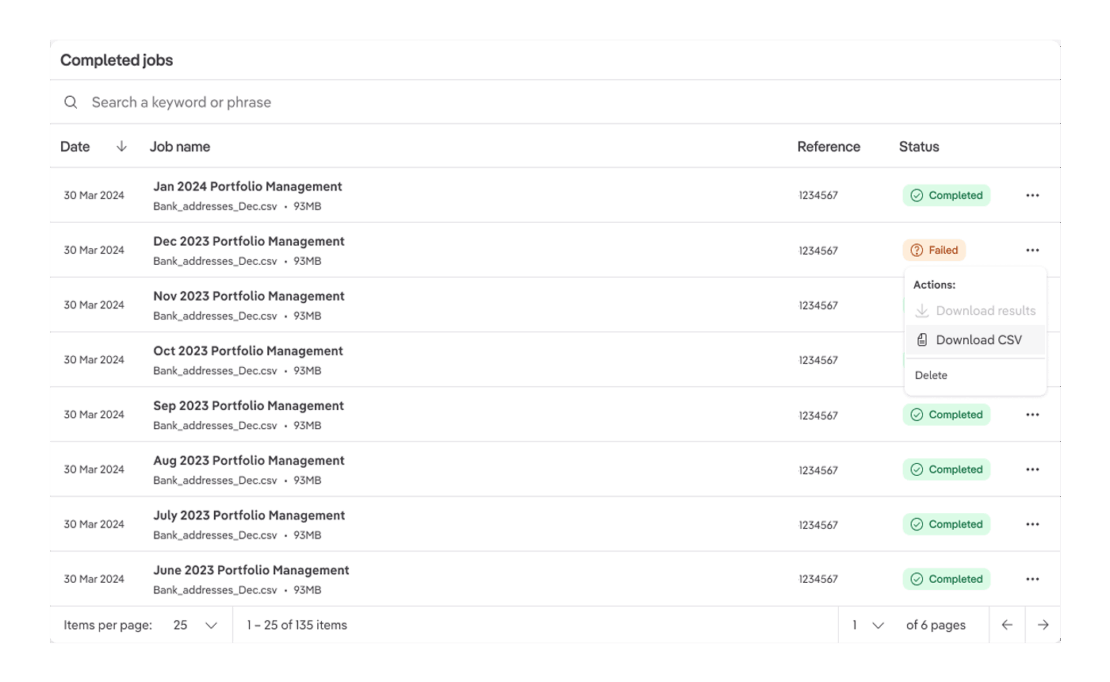
Task: Expand the items per page dropdown
Action: (195, 625)
